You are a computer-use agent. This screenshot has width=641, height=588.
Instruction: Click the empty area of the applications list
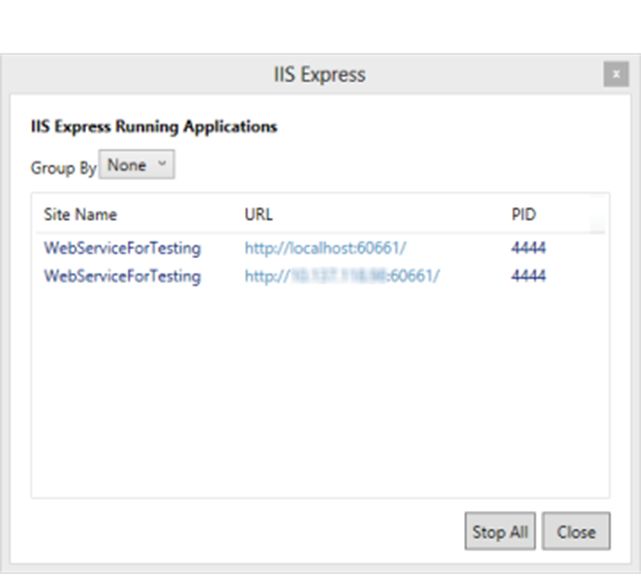320,400
